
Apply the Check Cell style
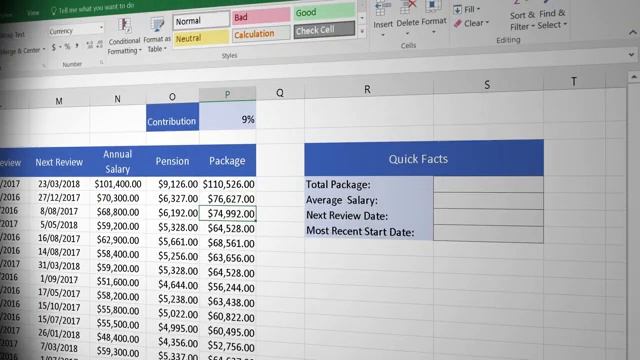point(324,30)
